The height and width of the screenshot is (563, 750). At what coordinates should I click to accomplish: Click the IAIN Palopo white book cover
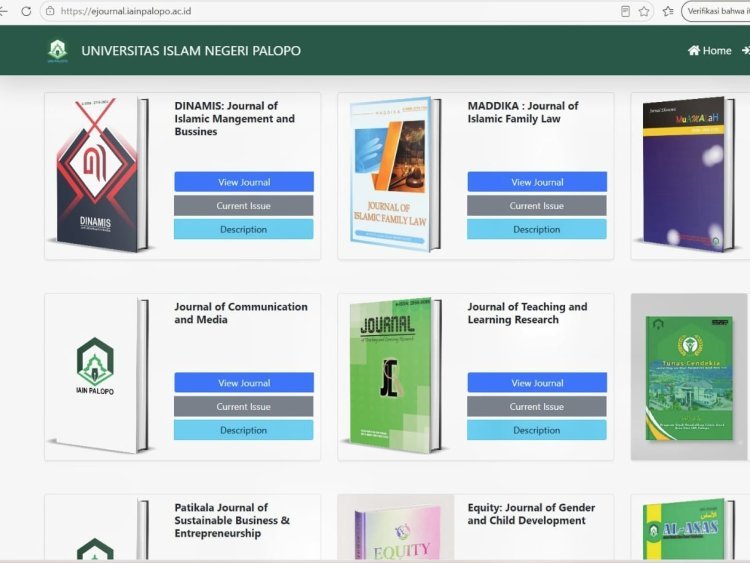[102, 375]
